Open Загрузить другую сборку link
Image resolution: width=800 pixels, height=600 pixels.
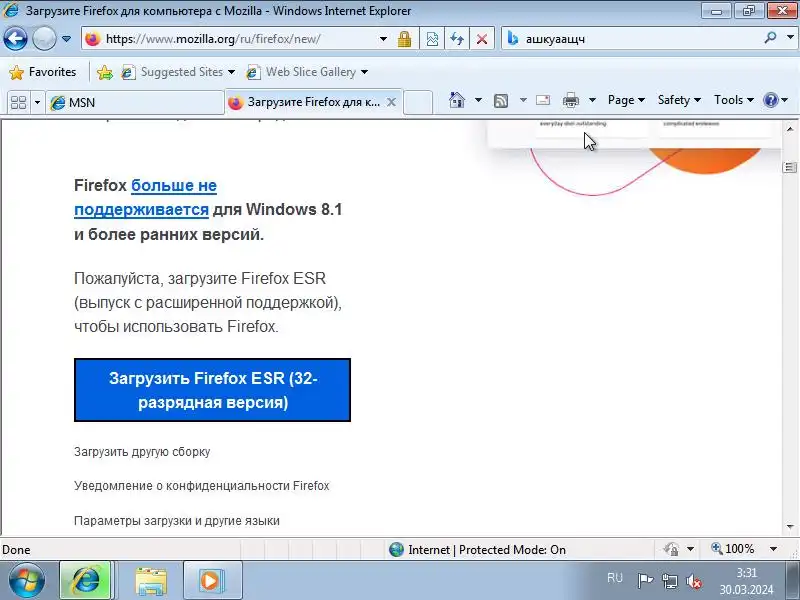[x=142, y=452]
